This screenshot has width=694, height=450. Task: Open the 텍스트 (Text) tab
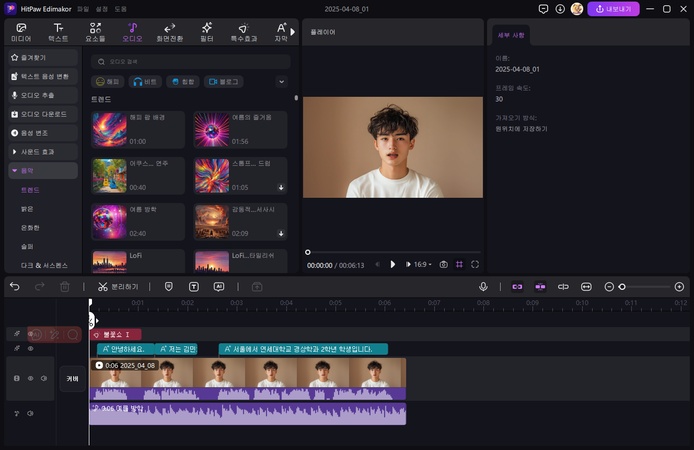point(58,32)
